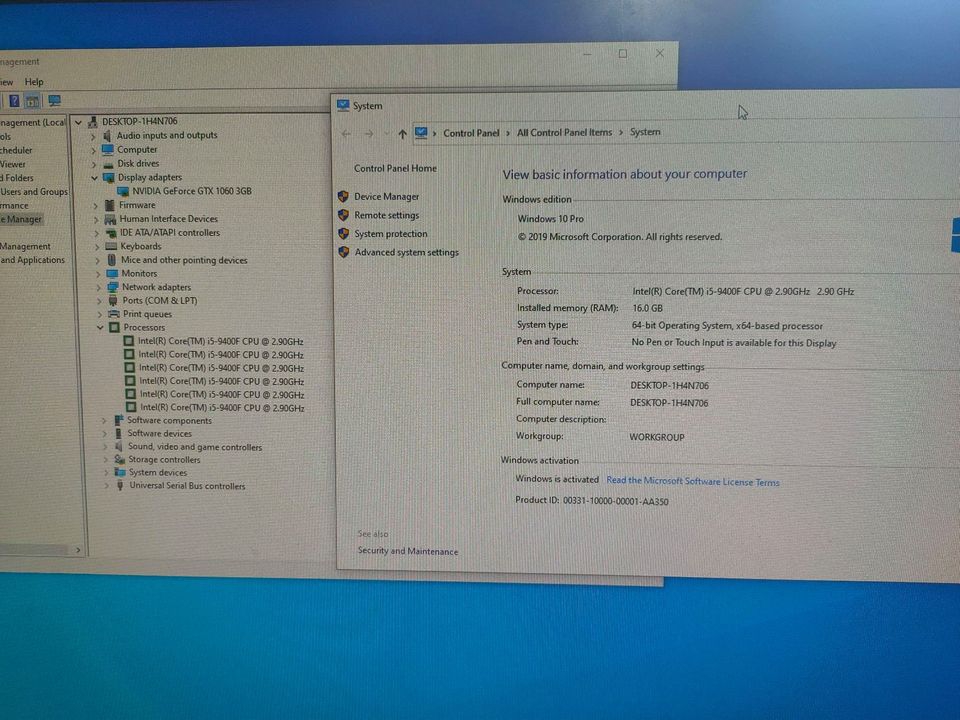Open Advanced system settings link

[x=407, y=252]
